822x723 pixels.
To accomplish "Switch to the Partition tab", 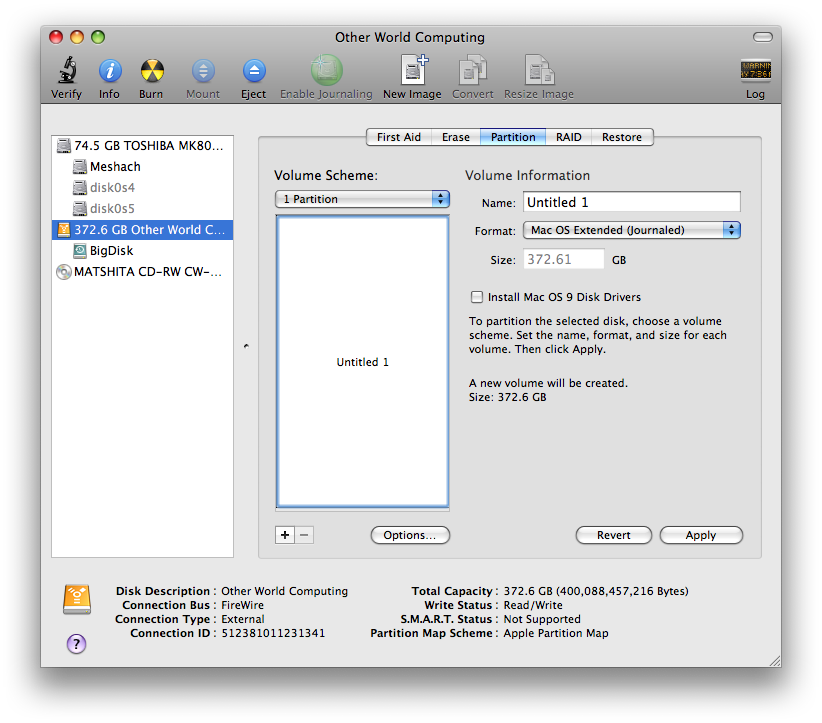I will coord(513,137).
